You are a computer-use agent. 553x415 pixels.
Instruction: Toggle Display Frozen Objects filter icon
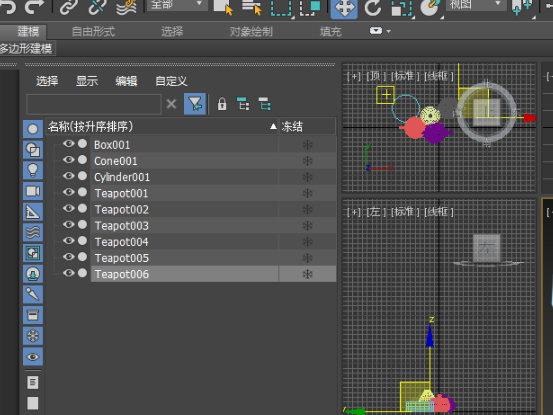click(33, 336)
